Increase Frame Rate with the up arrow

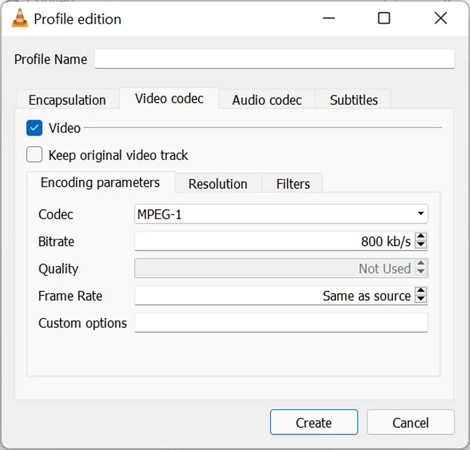421,291
